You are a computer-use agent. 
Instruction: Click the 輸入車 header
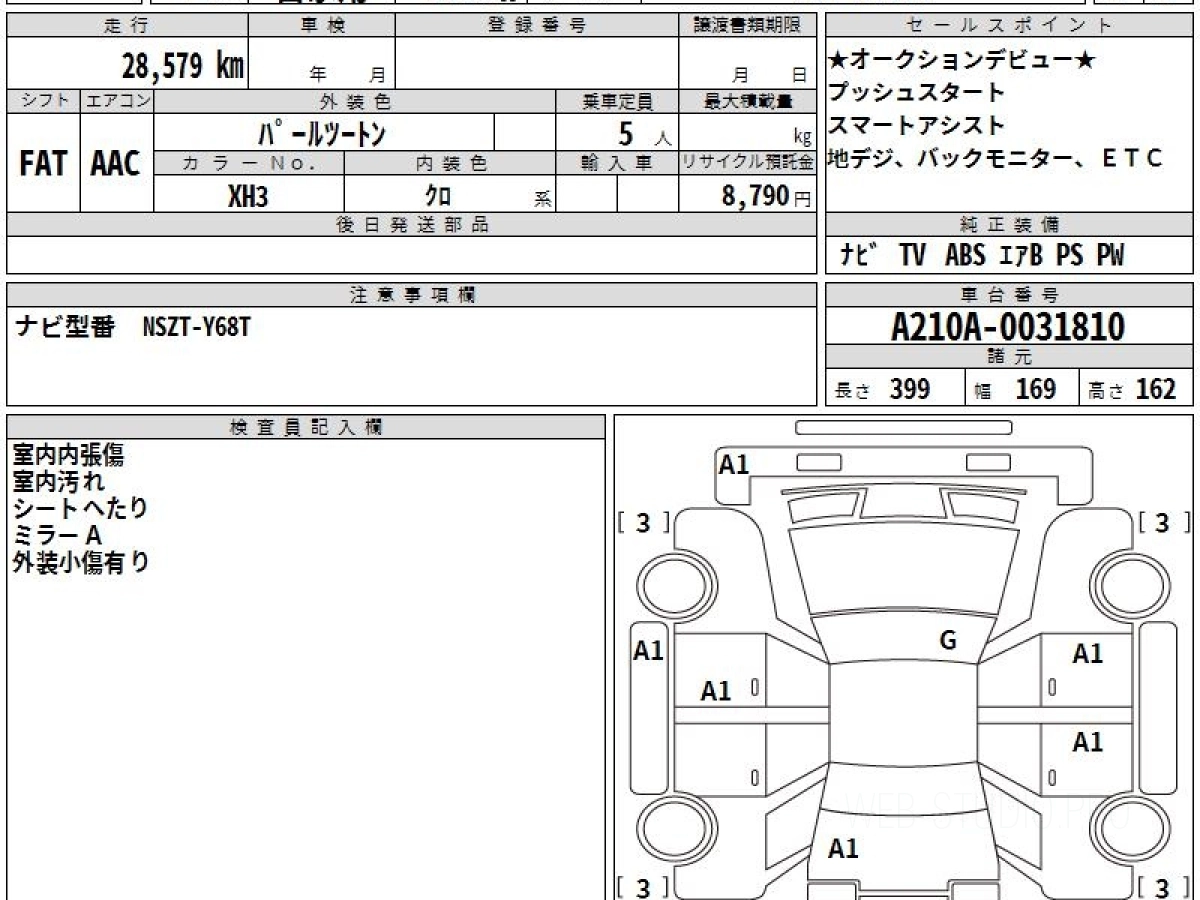coord(617,163)
